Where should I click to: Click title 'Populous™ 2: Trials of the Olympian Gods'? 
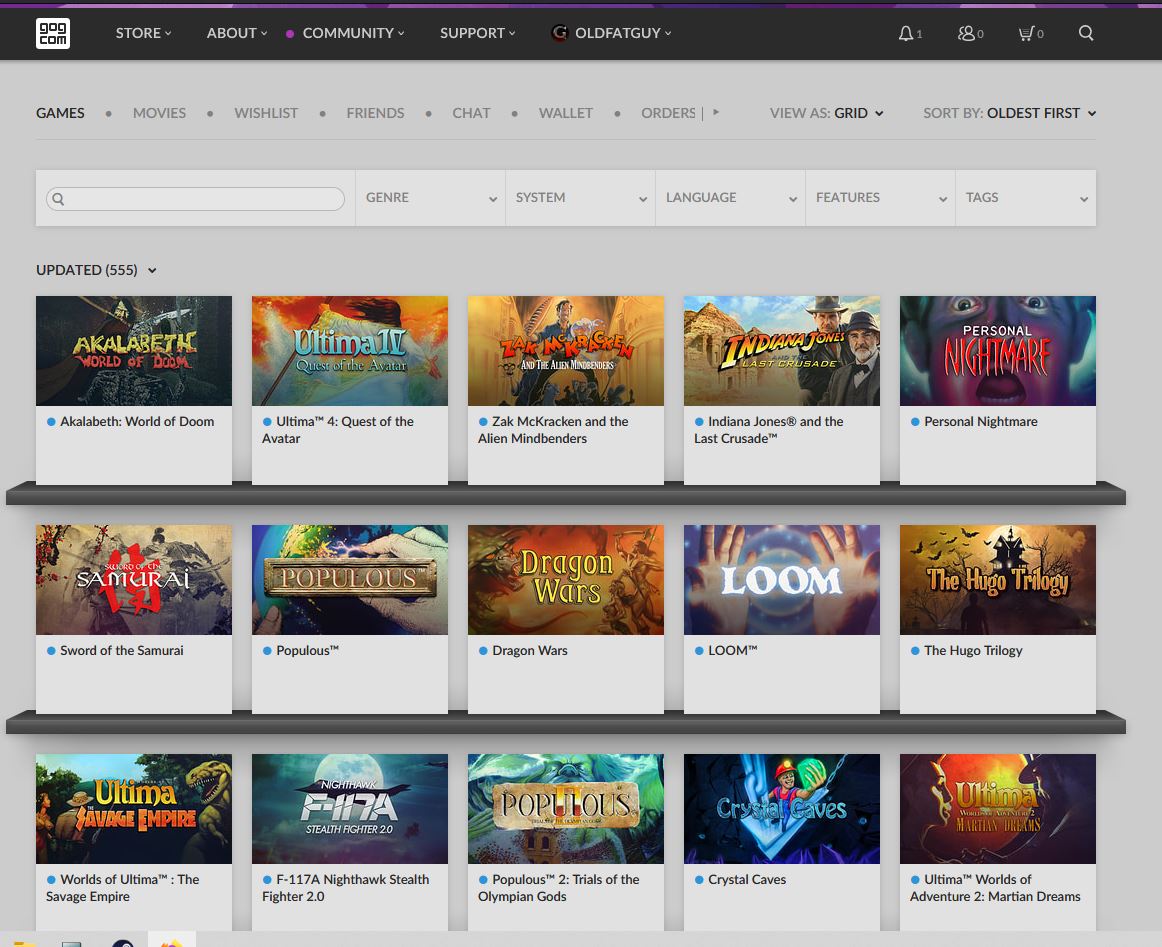(559, 888)
